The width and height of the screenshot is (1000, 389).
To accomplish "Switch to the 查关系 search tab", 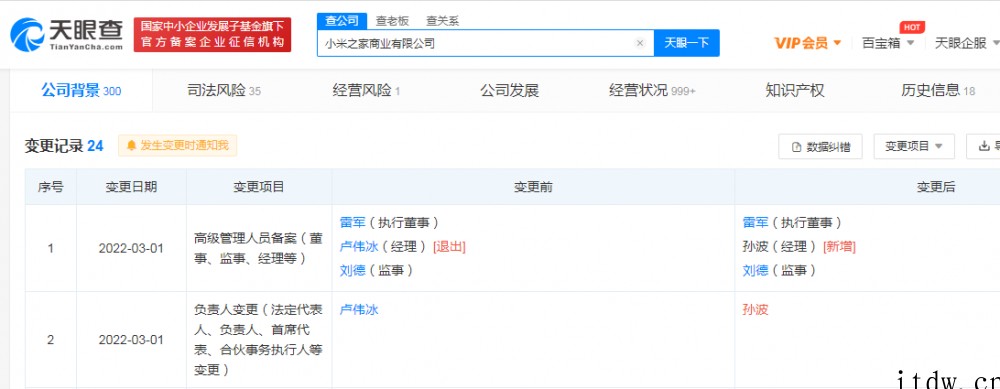I will coord(443,21).
